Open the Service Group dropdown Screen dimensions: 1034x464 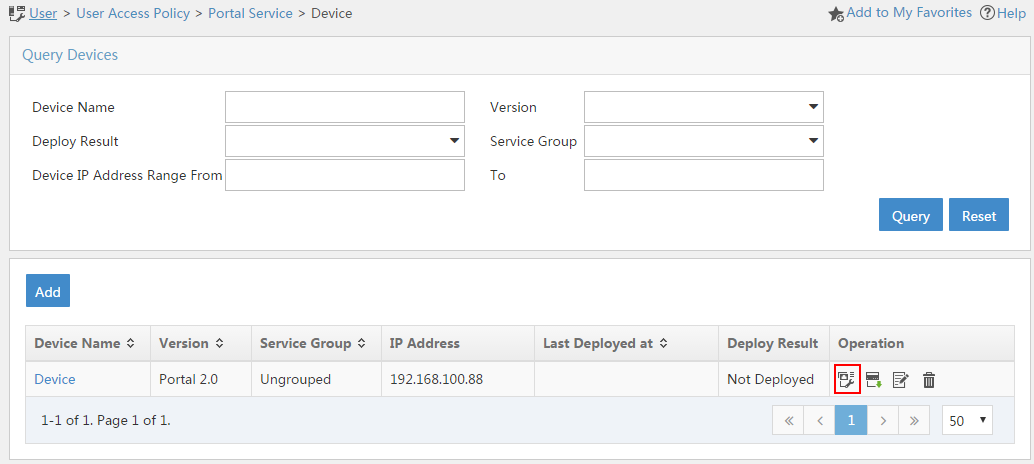pos(704,141)
